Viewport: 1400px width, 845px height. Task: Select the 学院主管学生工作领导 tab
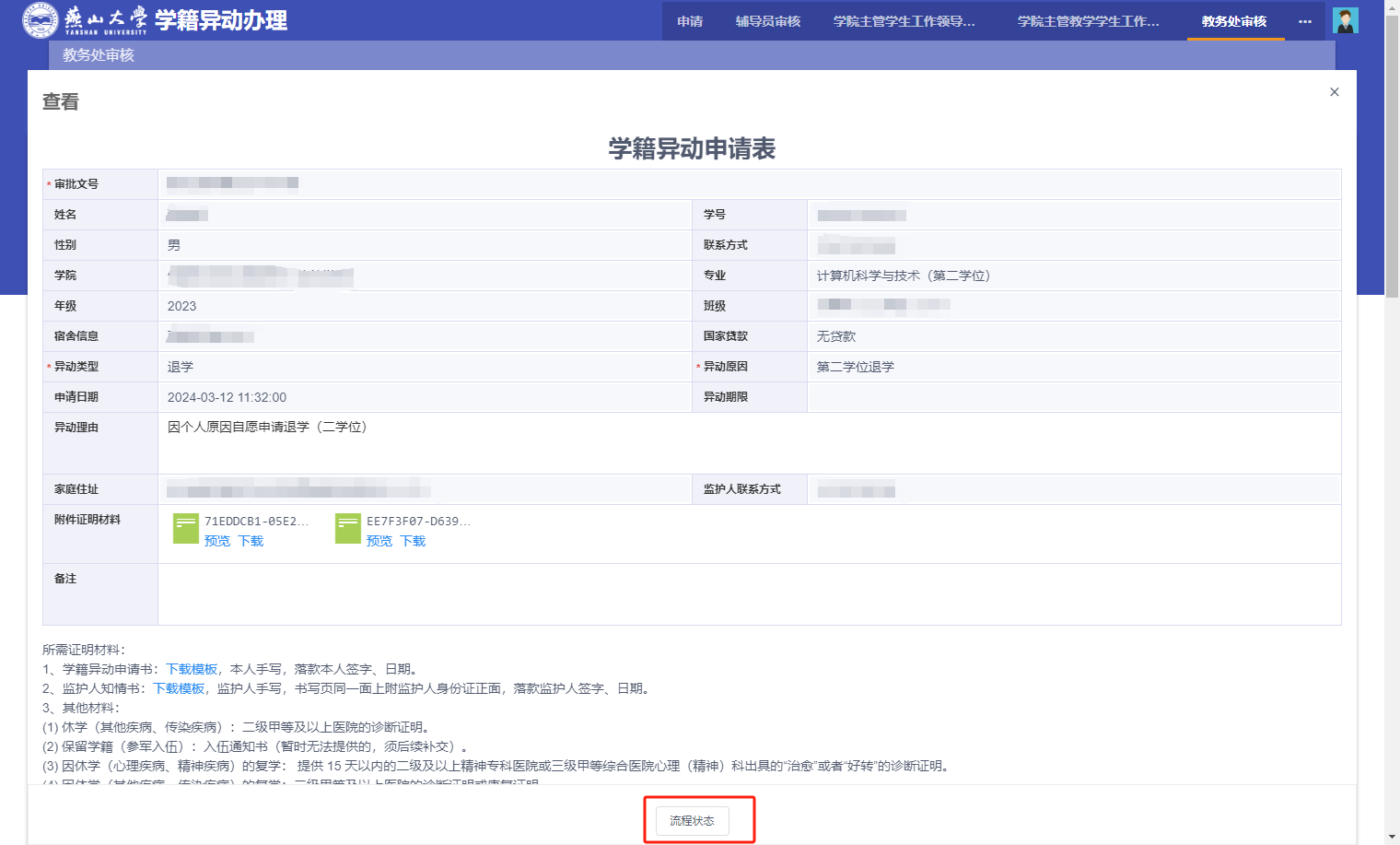(904, 21)
